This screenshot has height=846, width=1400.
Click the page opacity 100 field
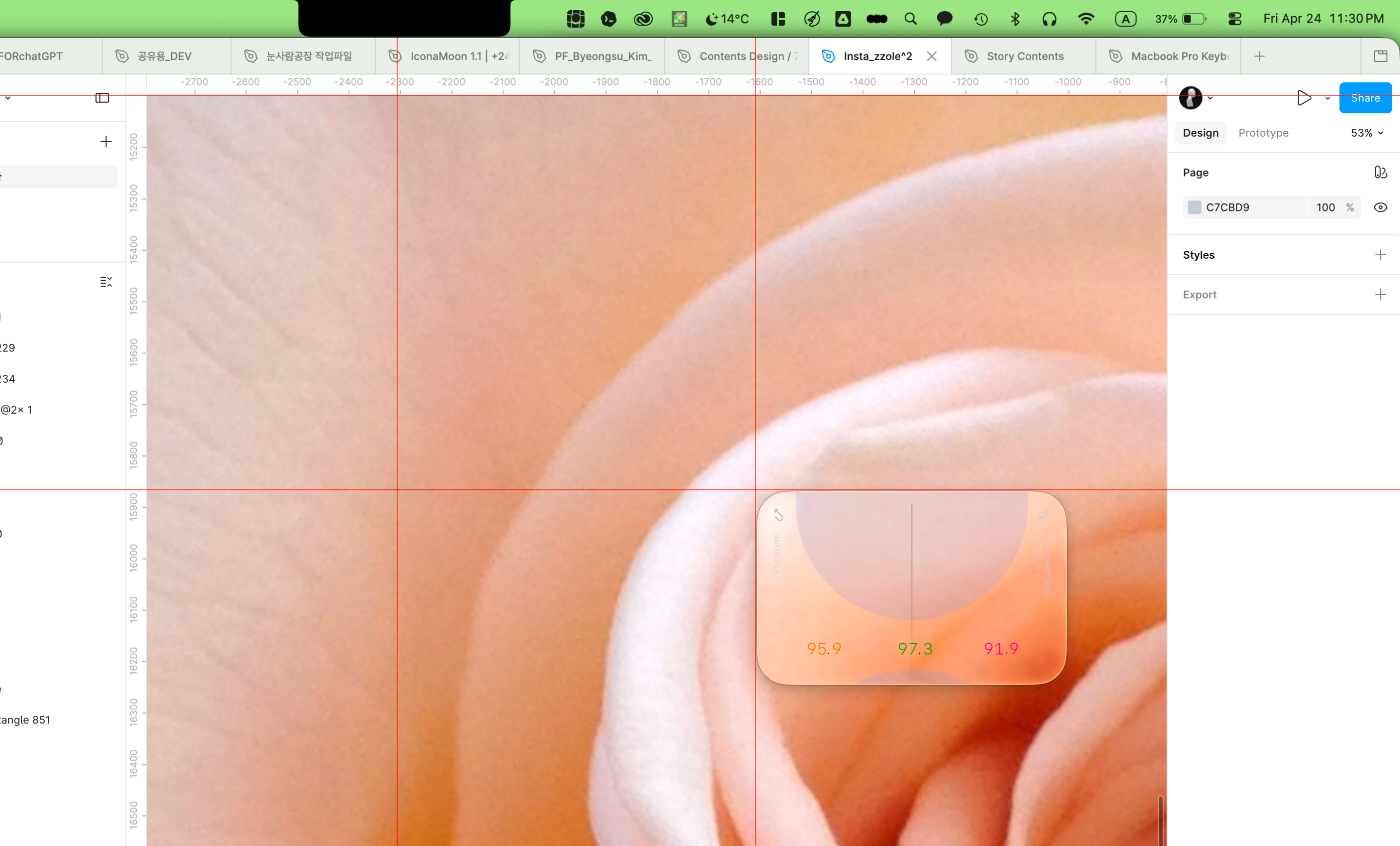1325,208
